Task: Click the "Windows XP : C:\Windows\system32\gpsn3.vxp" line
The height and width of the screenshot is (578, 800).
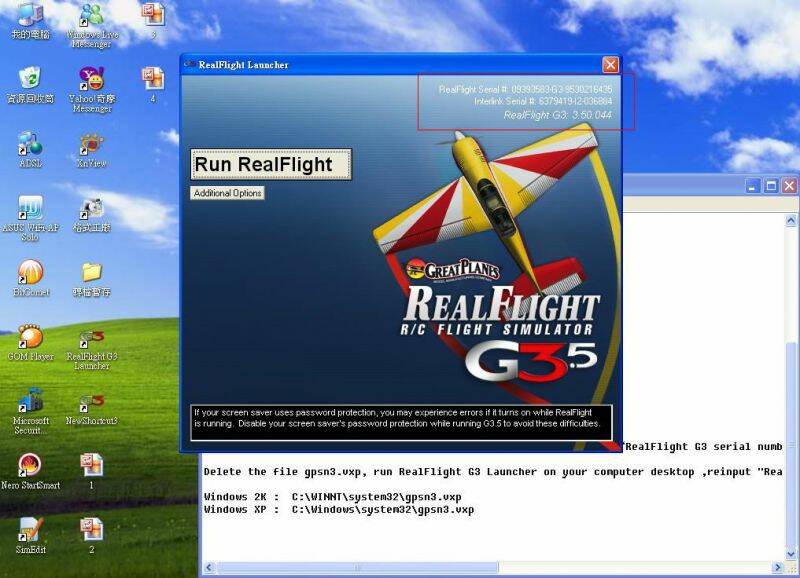Action: pos(339,509)
